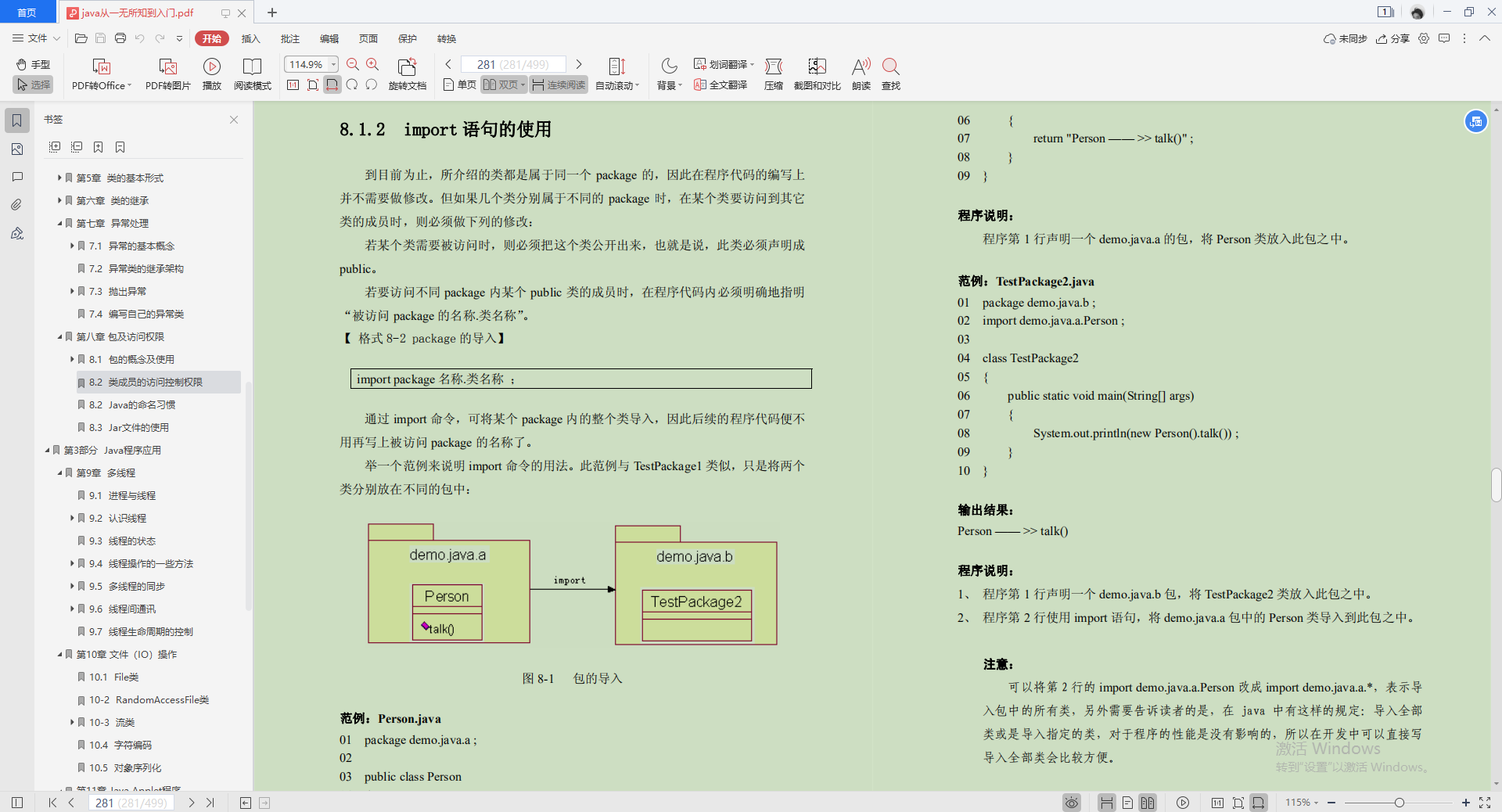Click PDF转图片 converter icon
This screenshot has width=1502, height=812.
(167, 66)
